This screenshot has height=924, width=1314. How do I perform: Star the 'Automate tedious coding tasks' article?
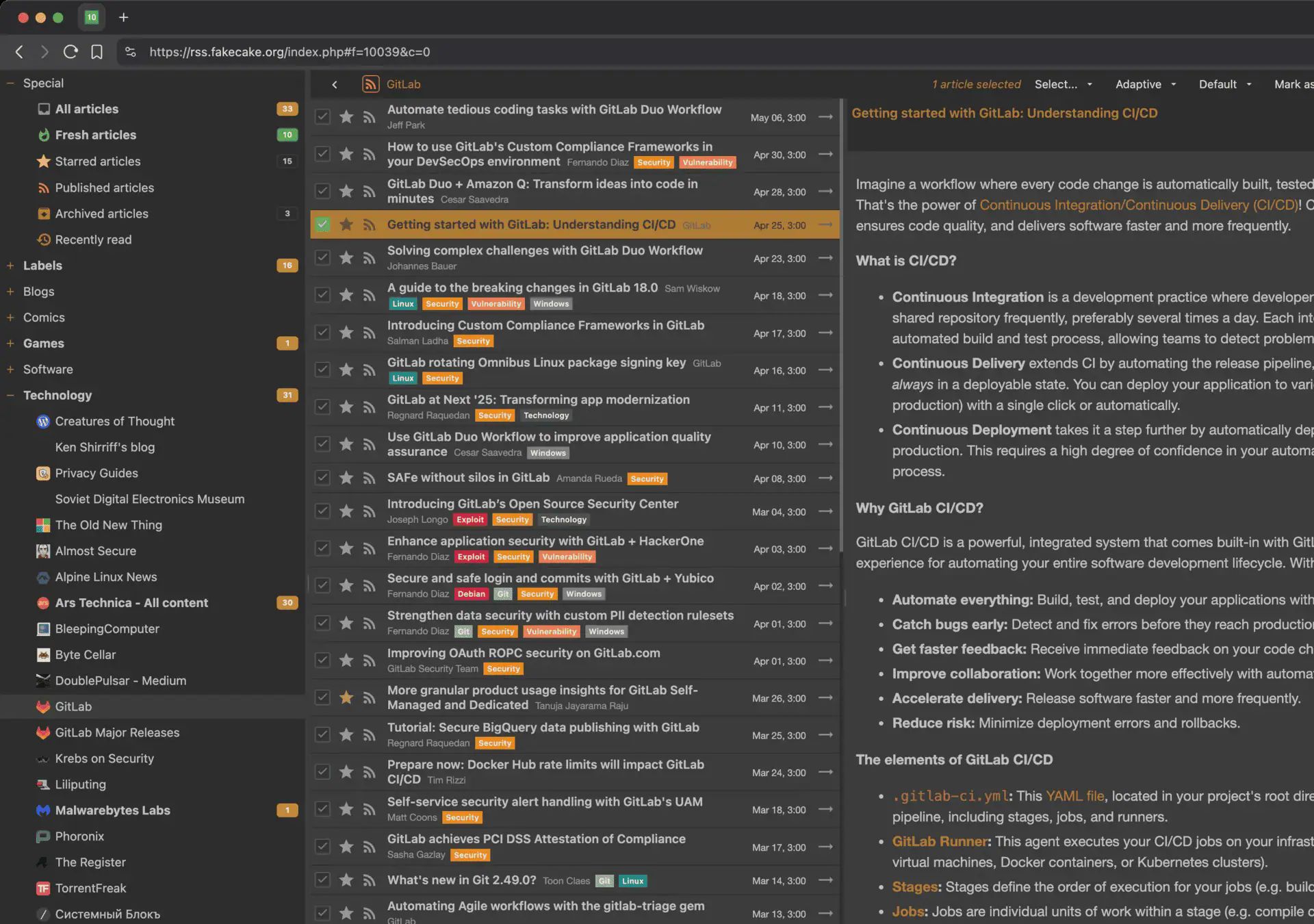(346, 117)
